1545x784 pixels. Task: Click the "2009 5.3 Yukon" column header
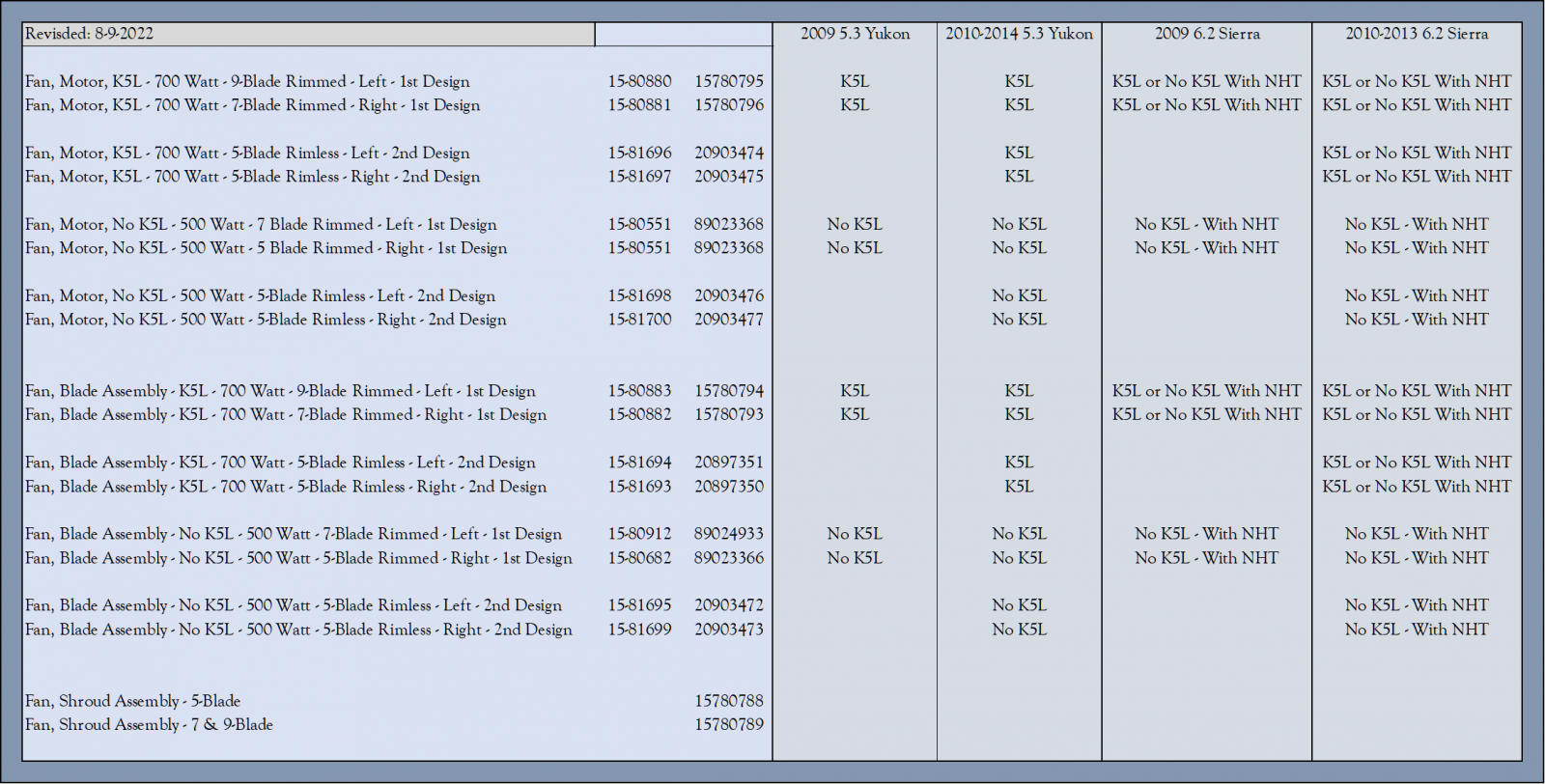pyautogui.click(x=855, y=34)
